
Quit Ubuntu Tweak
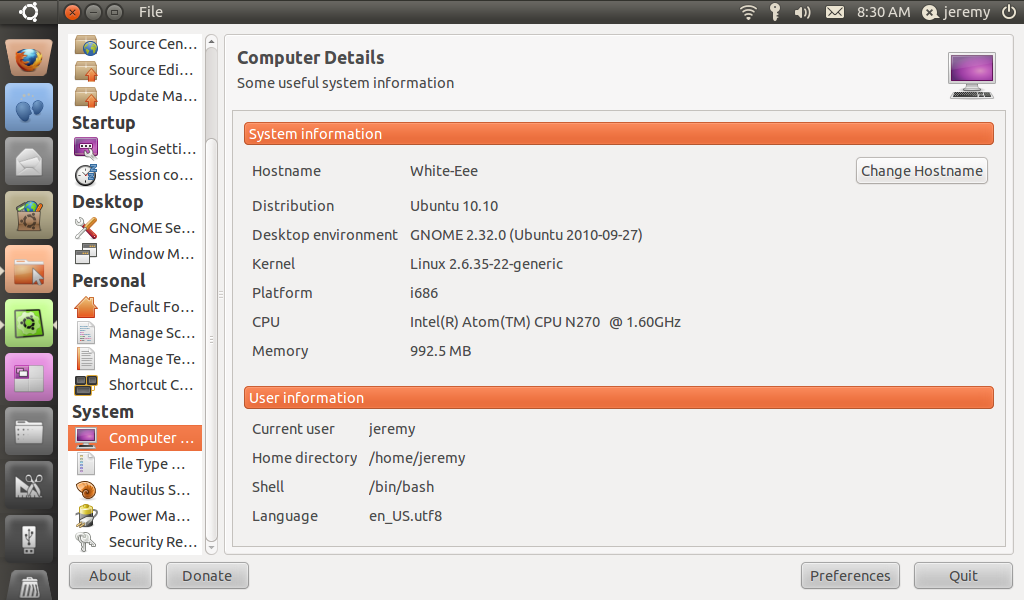click(x=963, y=576)
